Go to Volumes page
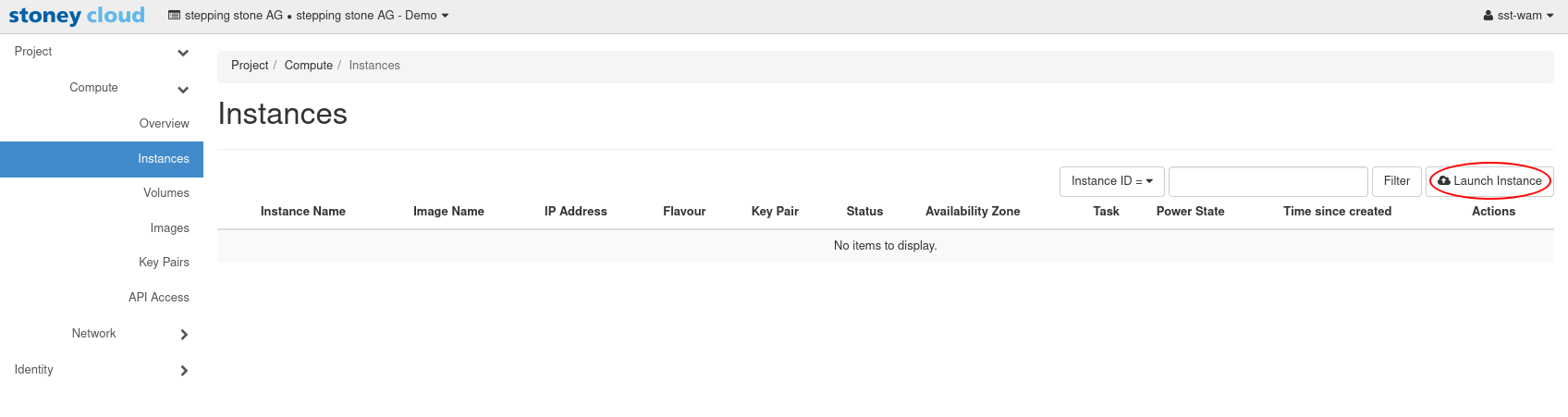Screen dimensions: 1568x417 (x=165, y=193)
